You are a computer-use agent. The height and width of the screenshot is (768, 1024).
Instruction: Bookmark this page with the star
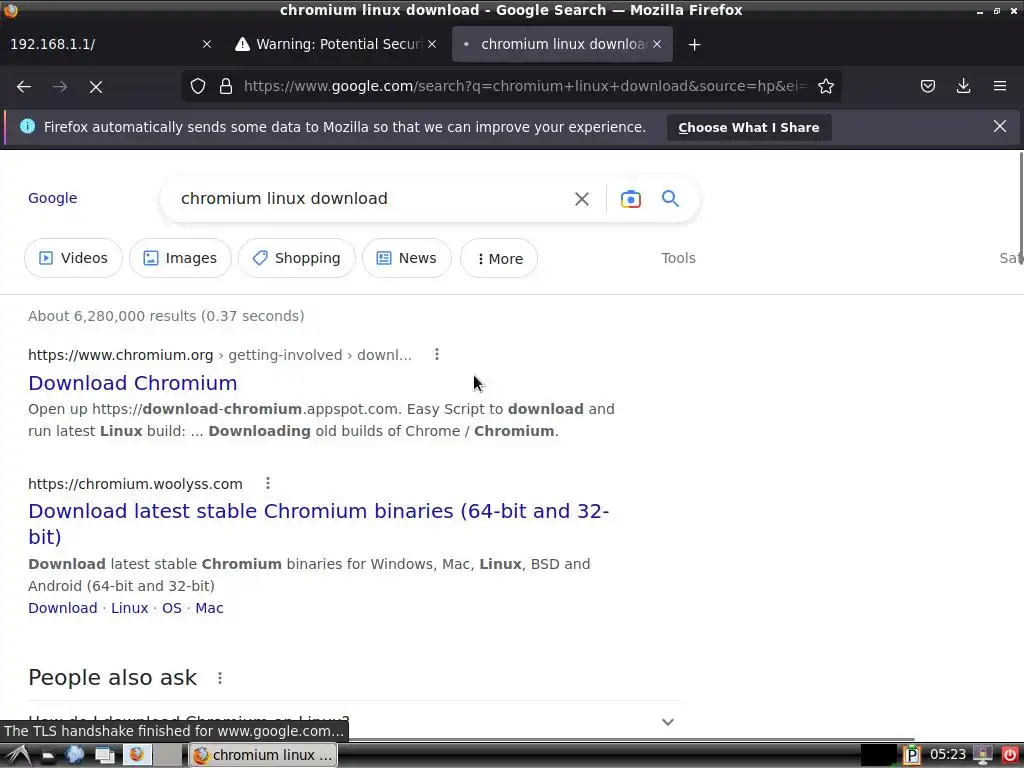coord(825,86)
